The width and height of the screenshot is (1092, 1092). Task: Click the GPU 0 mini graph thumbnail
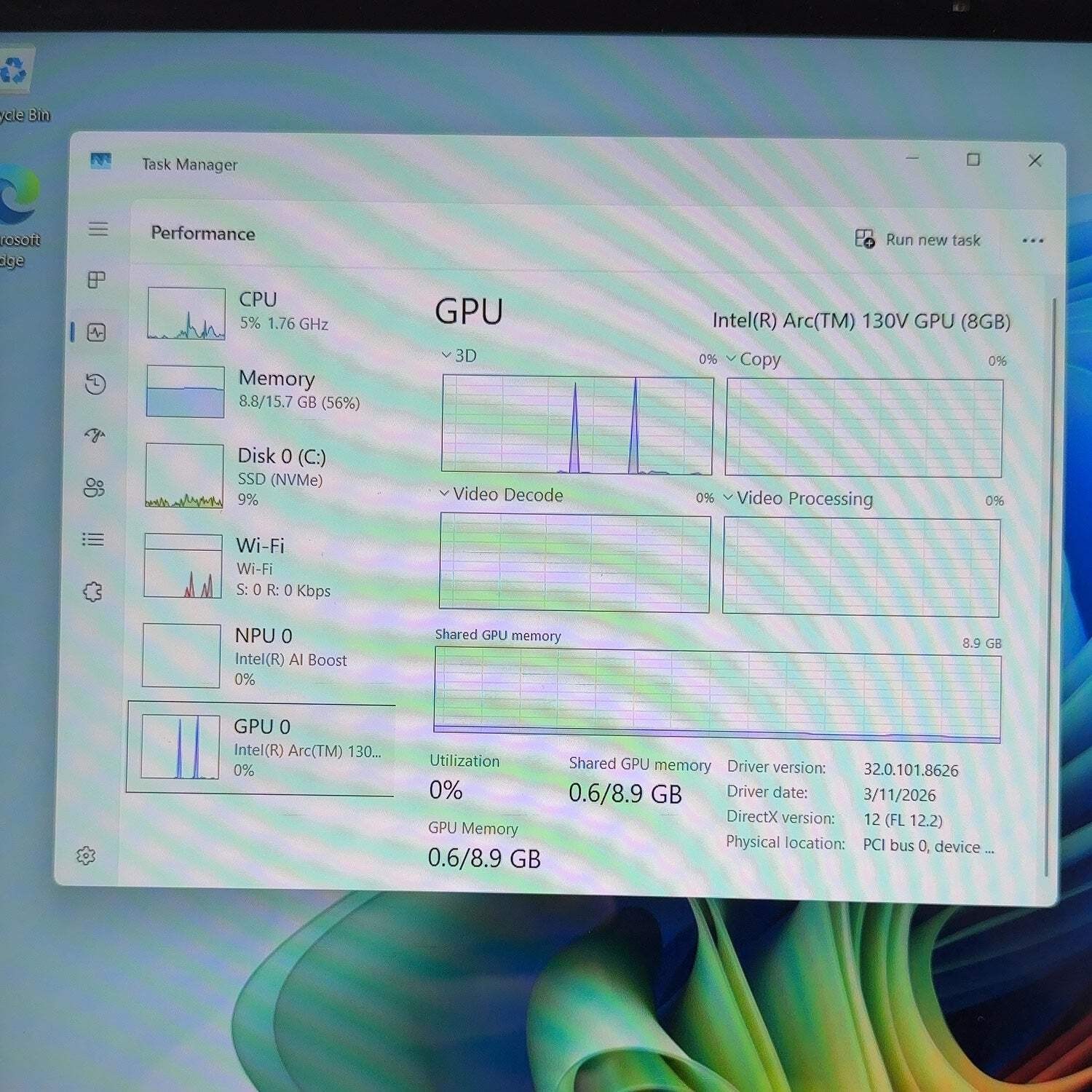(181, 746)
